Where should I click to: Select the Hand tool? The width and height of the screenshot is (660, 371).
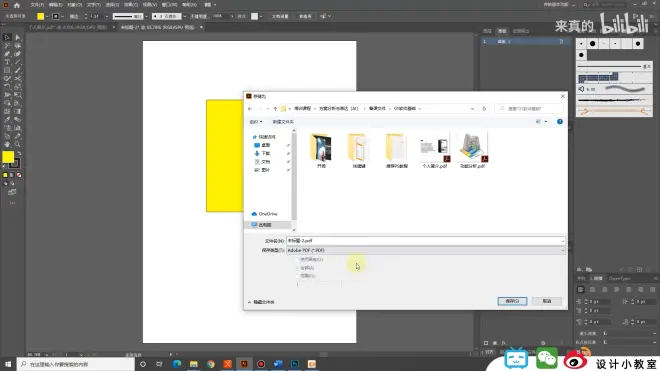[7, 144]
